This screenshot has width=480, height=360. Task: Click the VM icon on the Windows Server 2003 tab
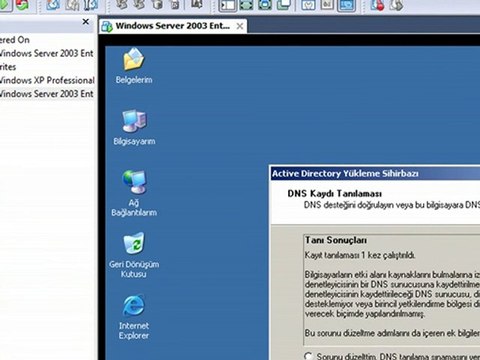(x=107, y=26)
